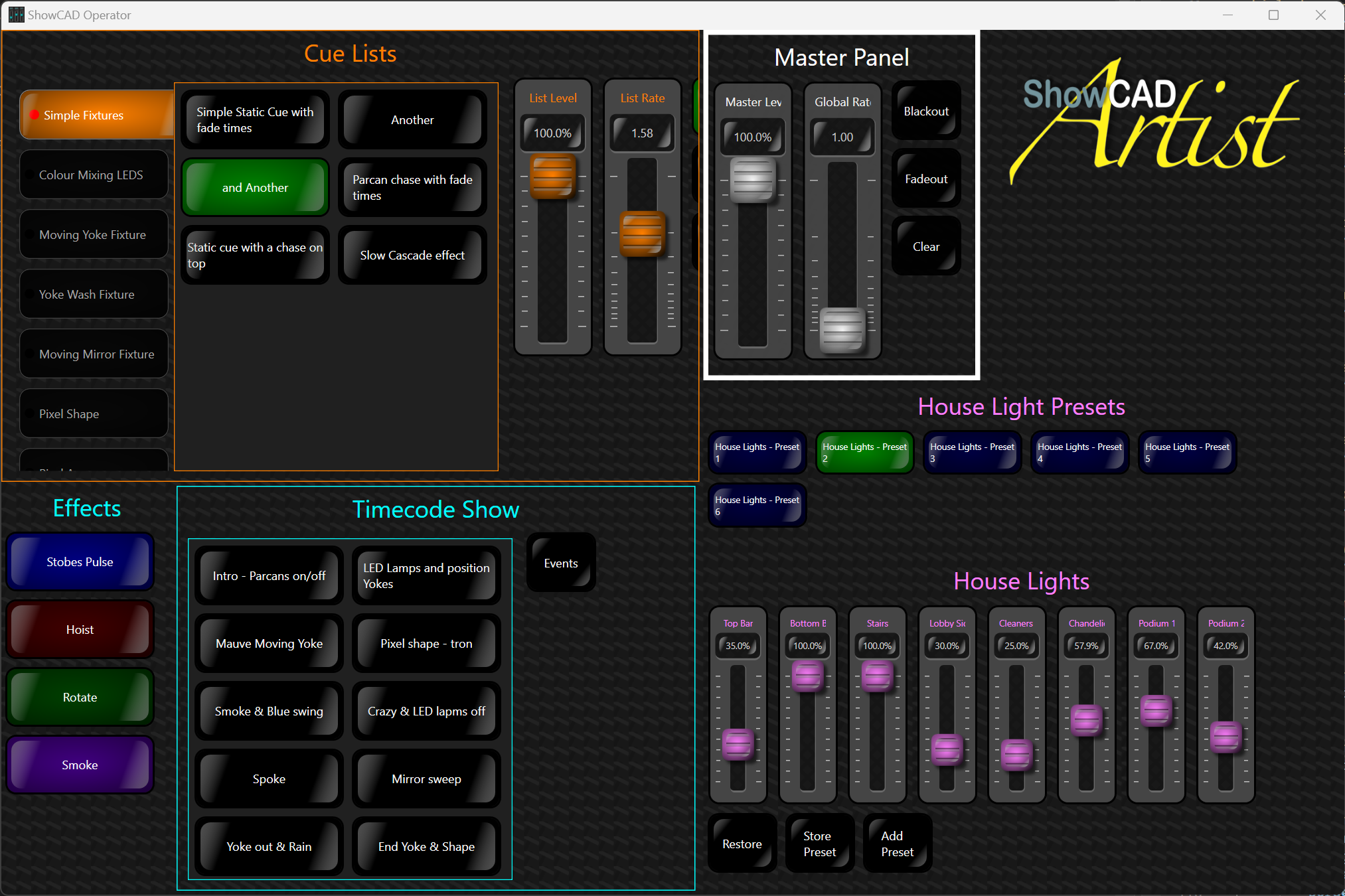
Task: Start the Mauve Moving Yoke cue
Action: [269, 644]
